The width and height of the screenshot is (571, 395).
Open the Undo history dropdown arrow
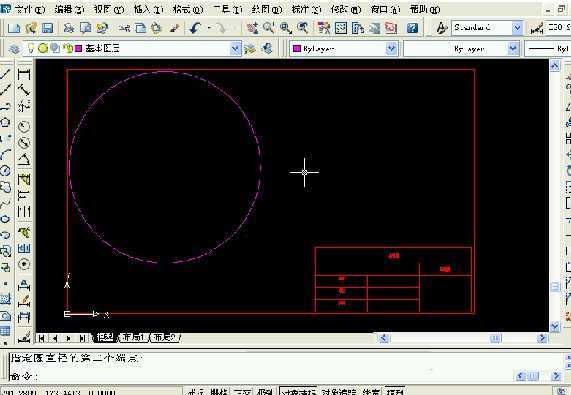point(209,28)
